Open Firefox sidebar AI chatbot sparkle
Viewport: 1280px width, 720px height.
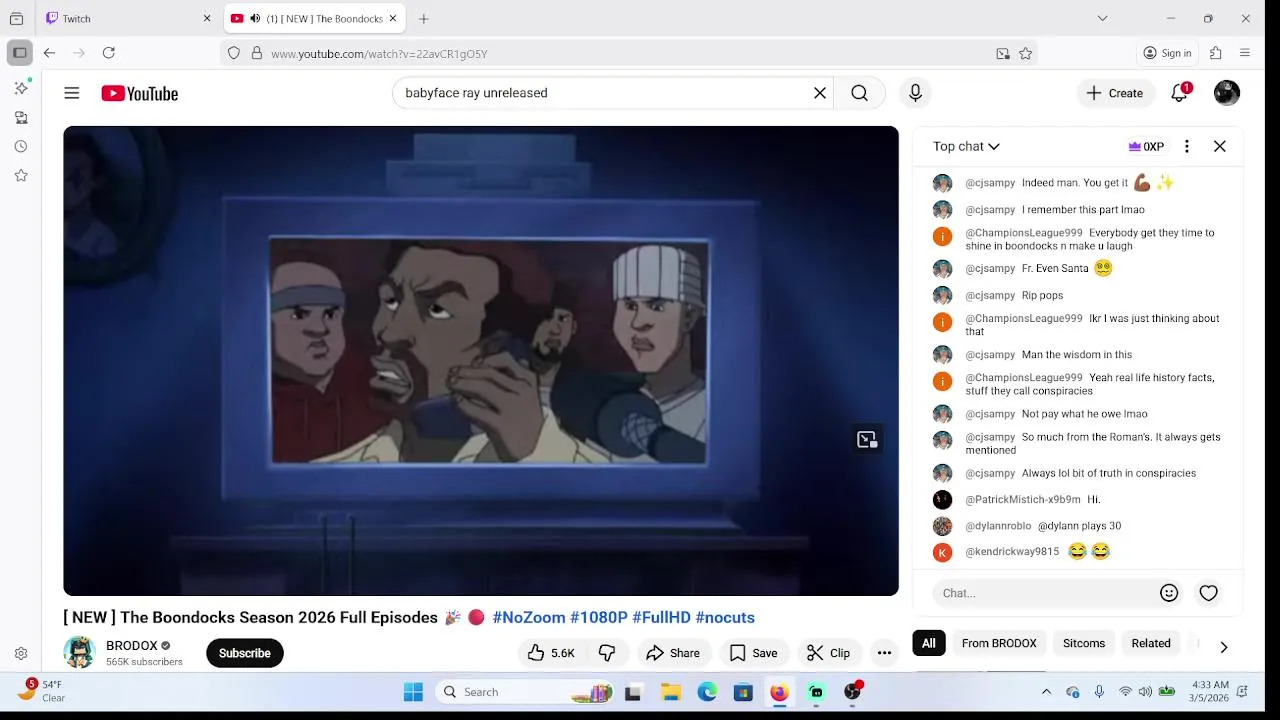pyautogui.click(x=21, y=88)
